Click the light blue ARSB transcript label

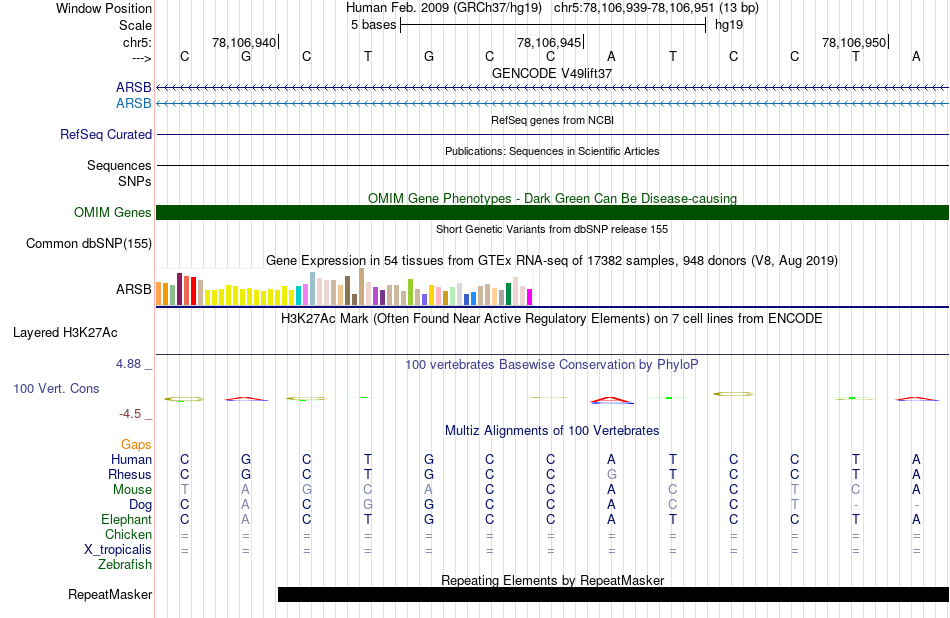134,104
